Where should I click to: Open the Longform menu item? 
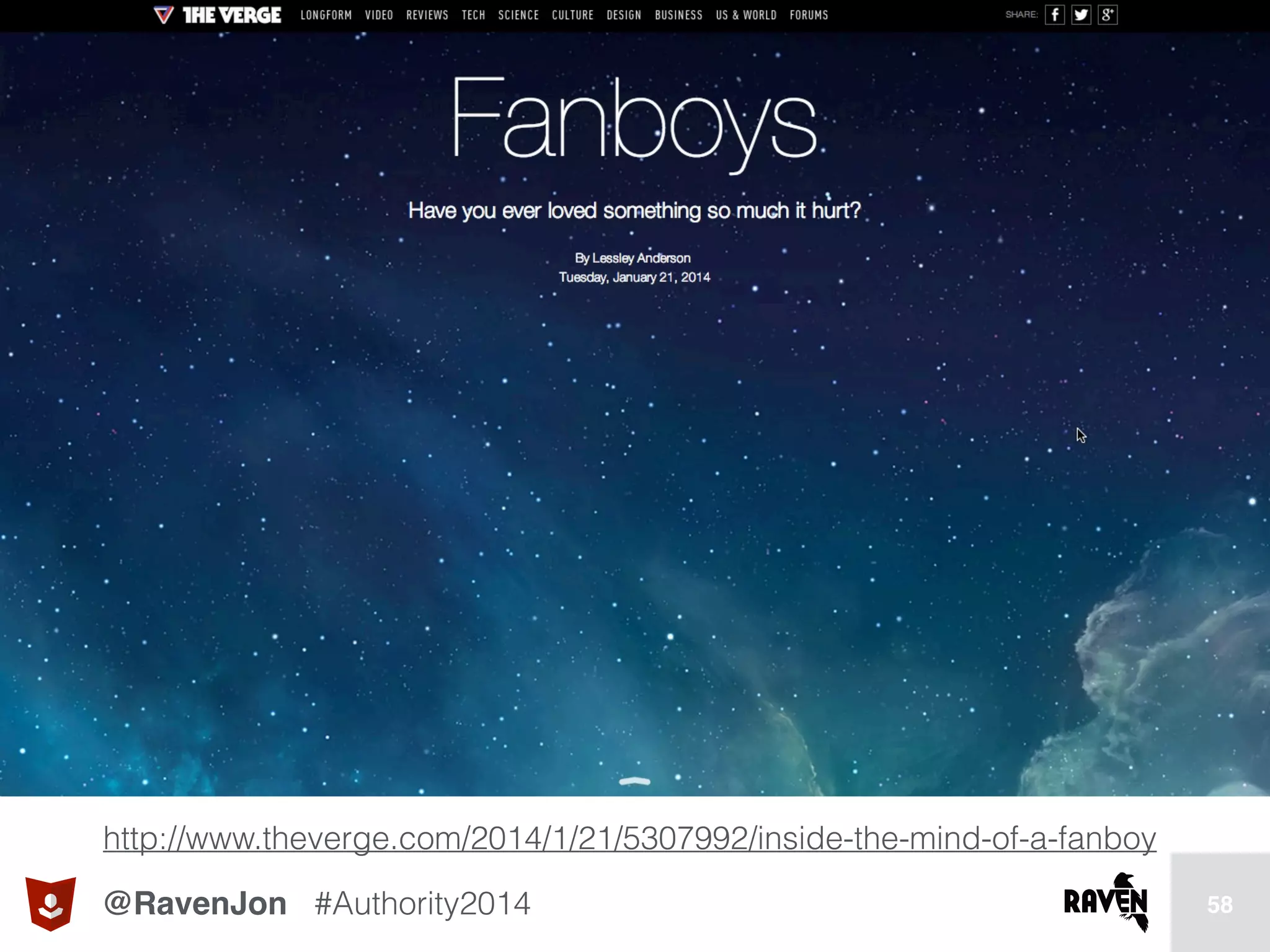(326, 15)
